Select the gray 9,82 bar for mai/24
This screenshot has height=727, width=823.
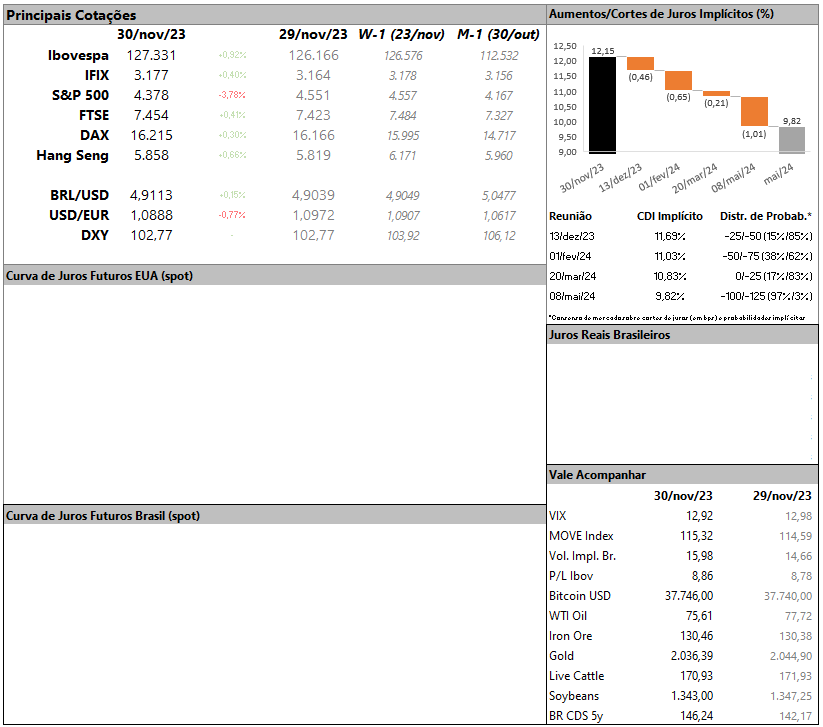coord(792,140)
